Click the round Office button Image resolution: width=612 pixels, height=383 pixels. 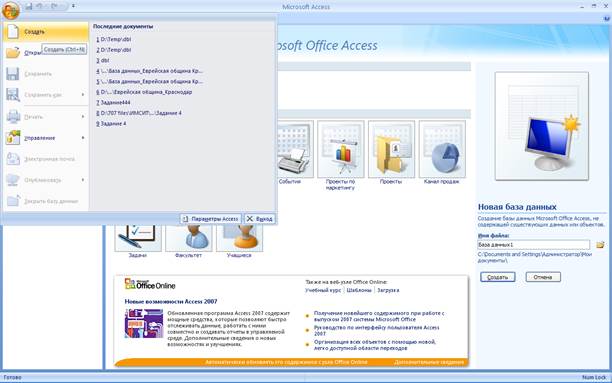click(x=11, y=10)
